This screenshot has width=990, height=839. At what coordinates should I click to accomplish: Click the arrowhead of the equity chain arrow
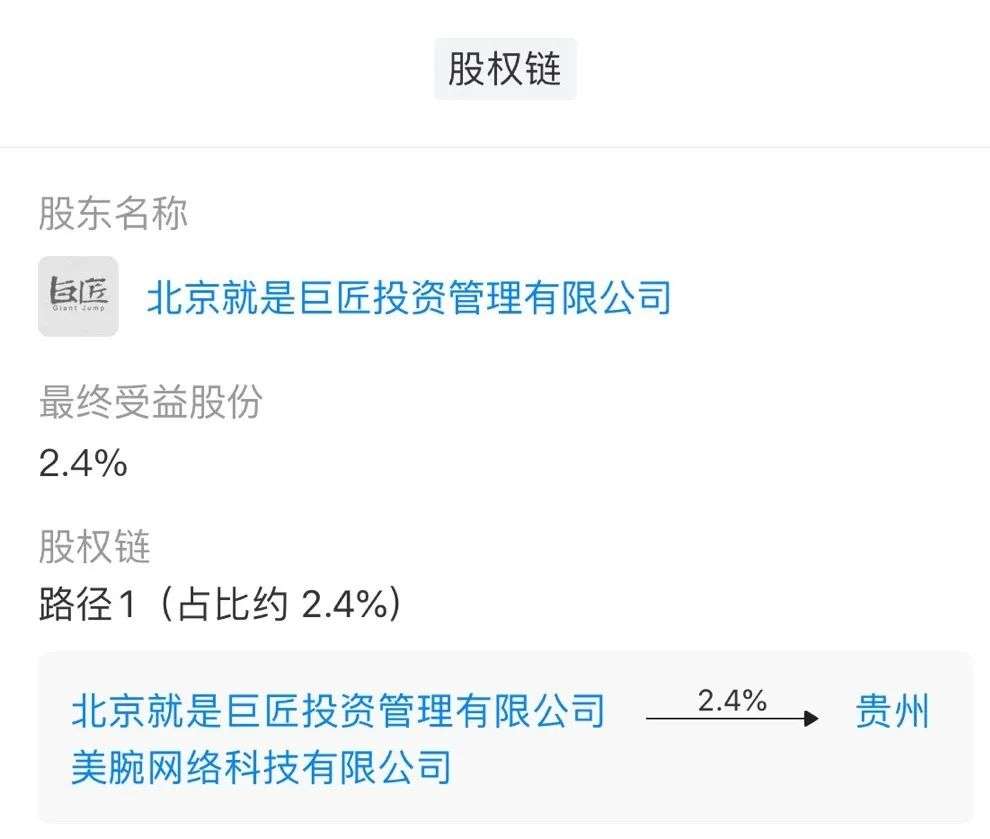pos(812,718)
